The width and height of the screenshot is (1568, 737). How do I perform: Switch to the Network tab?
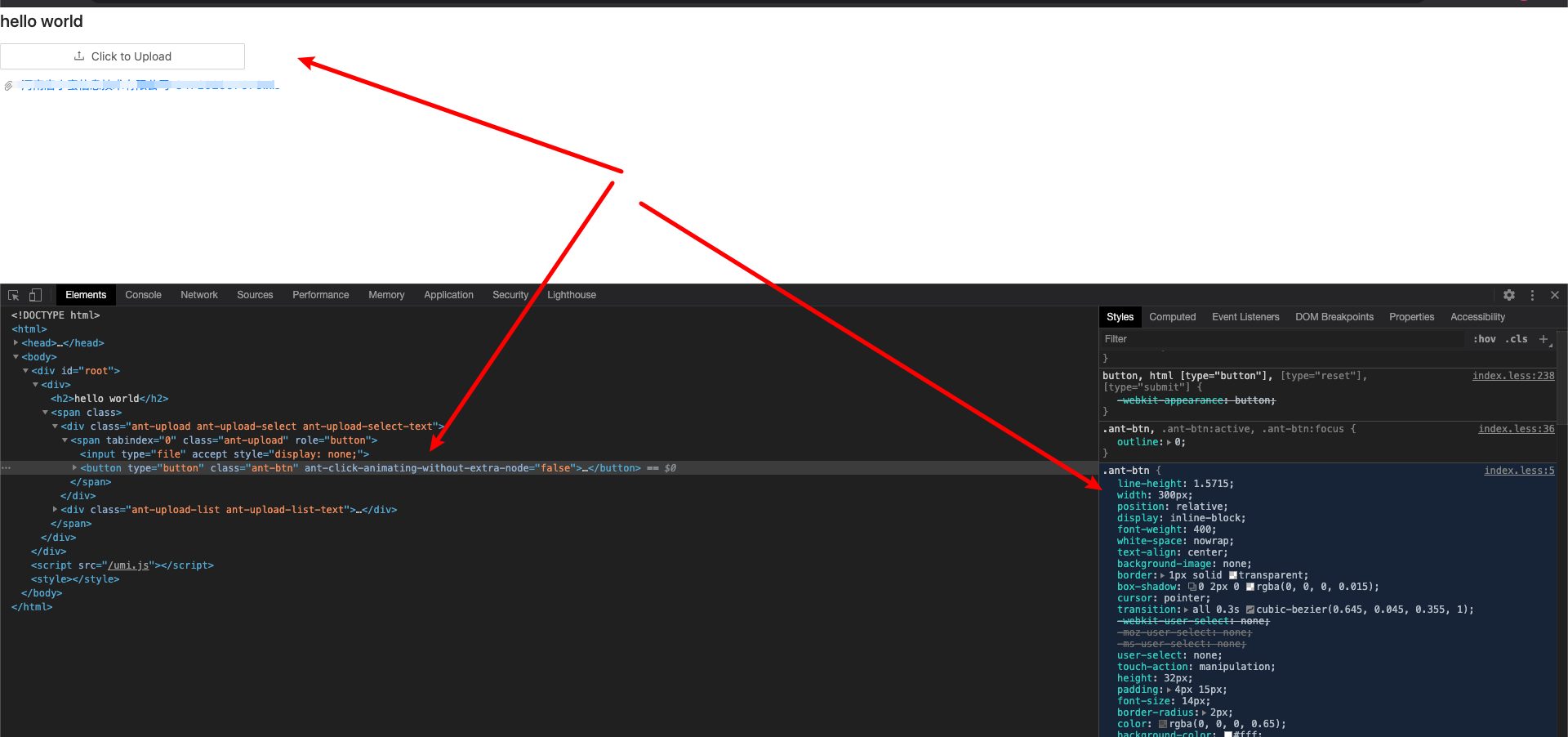point(199,295)
